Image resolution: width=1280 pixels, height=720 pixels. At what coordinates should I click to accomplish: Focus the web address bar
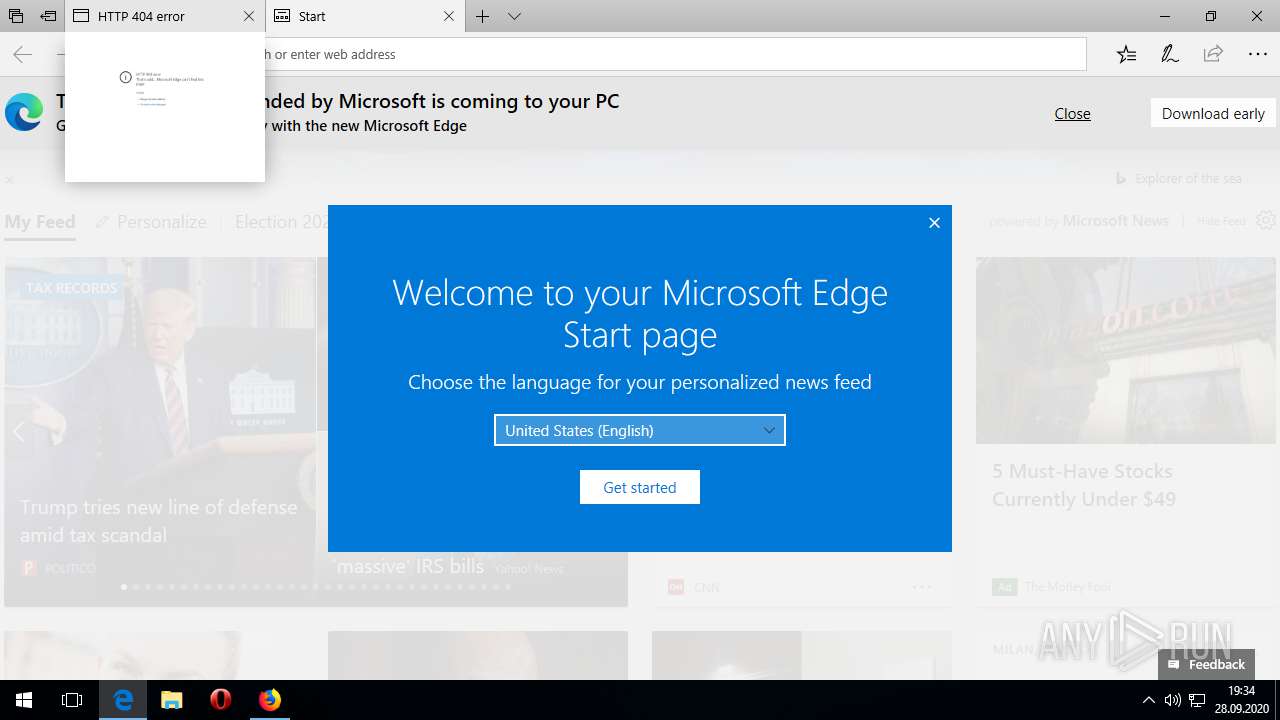675,54
